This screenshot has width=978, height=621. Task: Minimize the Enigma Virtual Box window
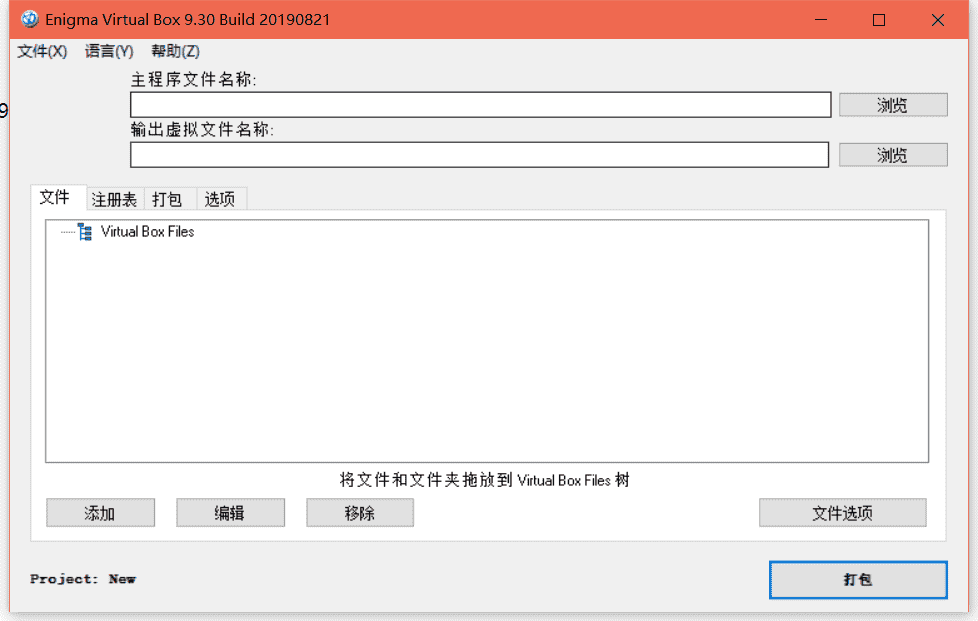point(821,20)
